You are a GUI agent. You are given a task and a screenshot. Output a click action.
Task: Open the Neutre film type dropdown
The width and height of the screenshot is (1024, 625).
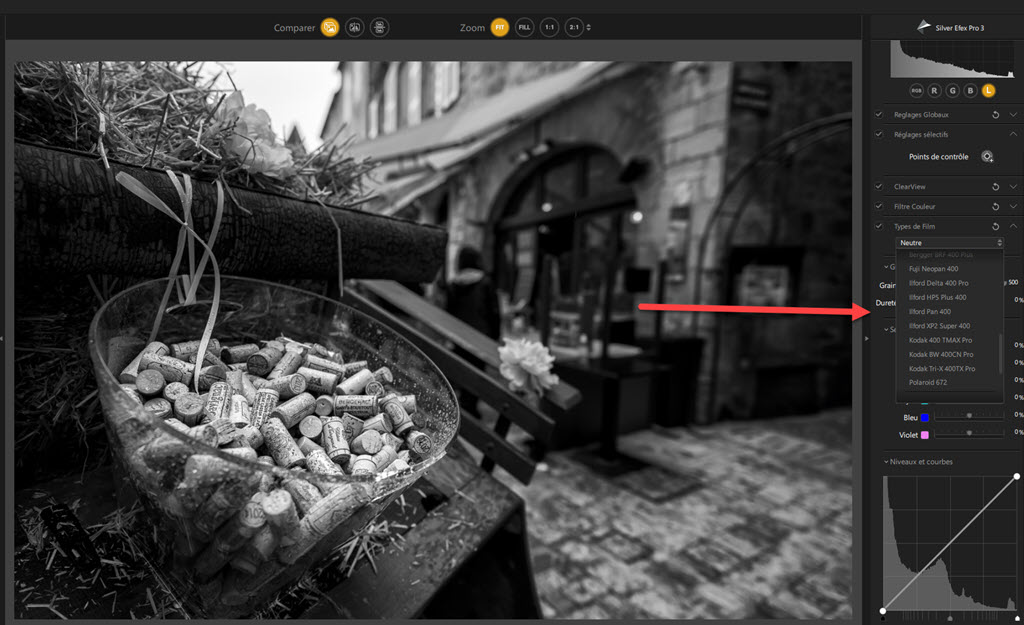[950, 243]
